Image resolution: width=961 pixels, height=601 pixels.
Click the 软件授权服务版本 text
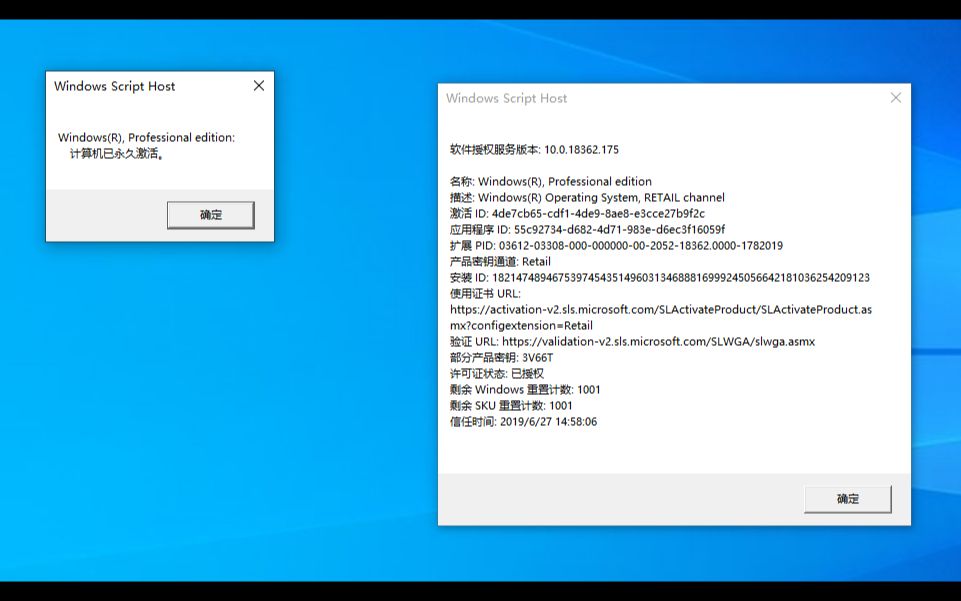click(x=535, y=149)
